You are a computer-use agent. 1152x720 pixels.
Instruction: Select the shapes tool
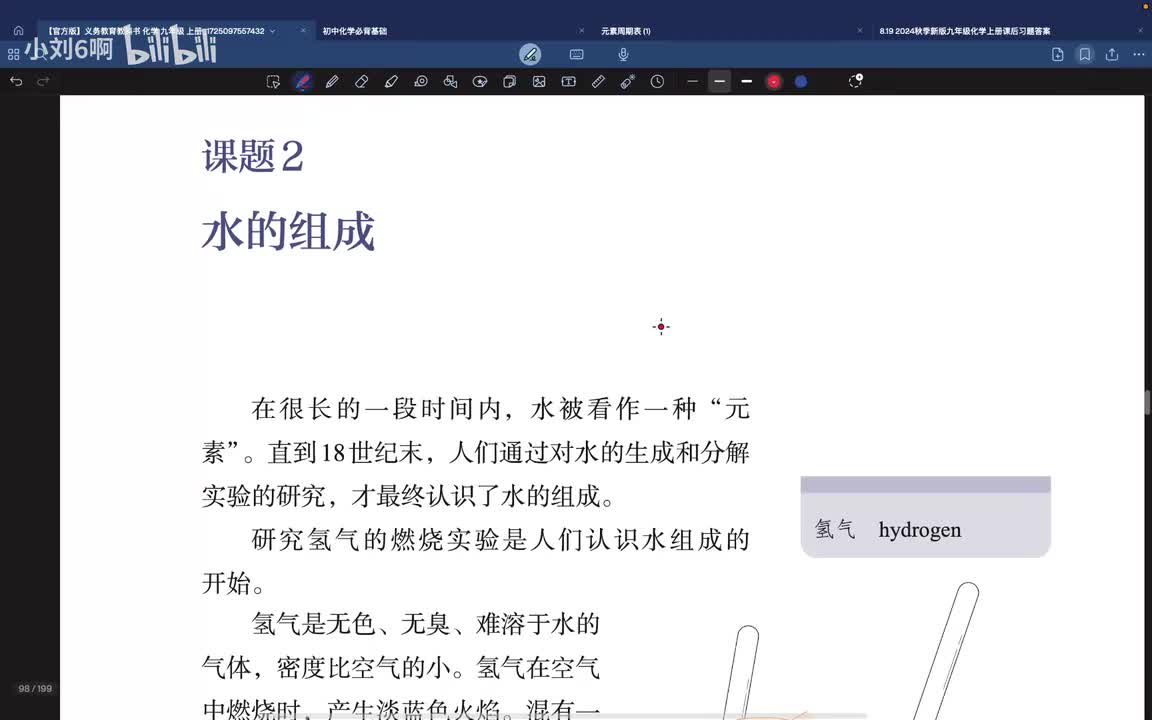[x=450, y=82]
